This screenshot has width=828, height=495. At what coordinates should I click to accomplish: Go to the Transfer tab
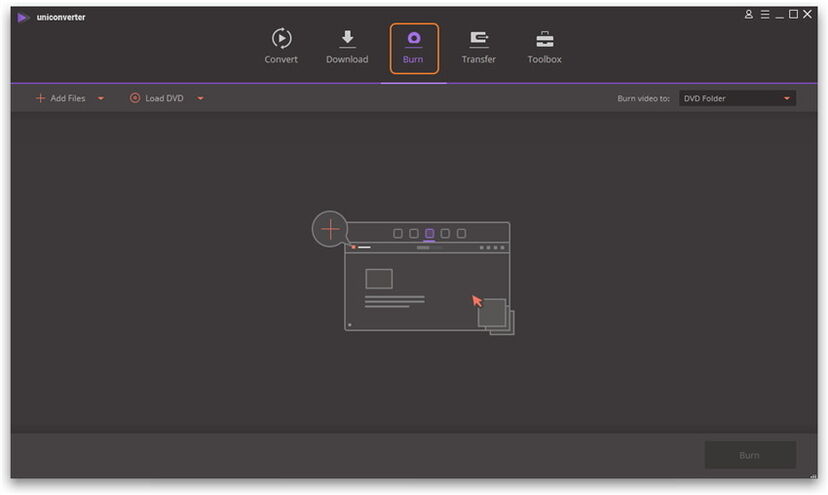(x=478, y=46)
